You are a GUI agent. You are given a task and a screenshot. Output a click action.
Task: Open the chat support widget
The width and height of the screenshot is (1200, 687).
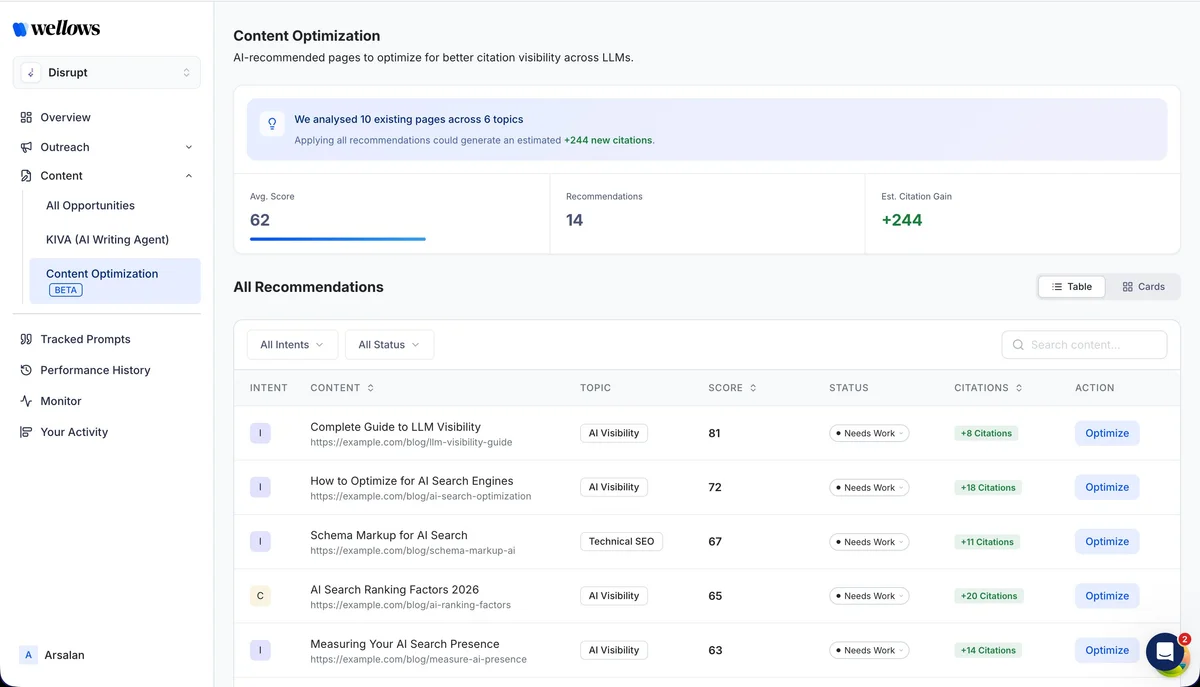[x=1164, y=652]
